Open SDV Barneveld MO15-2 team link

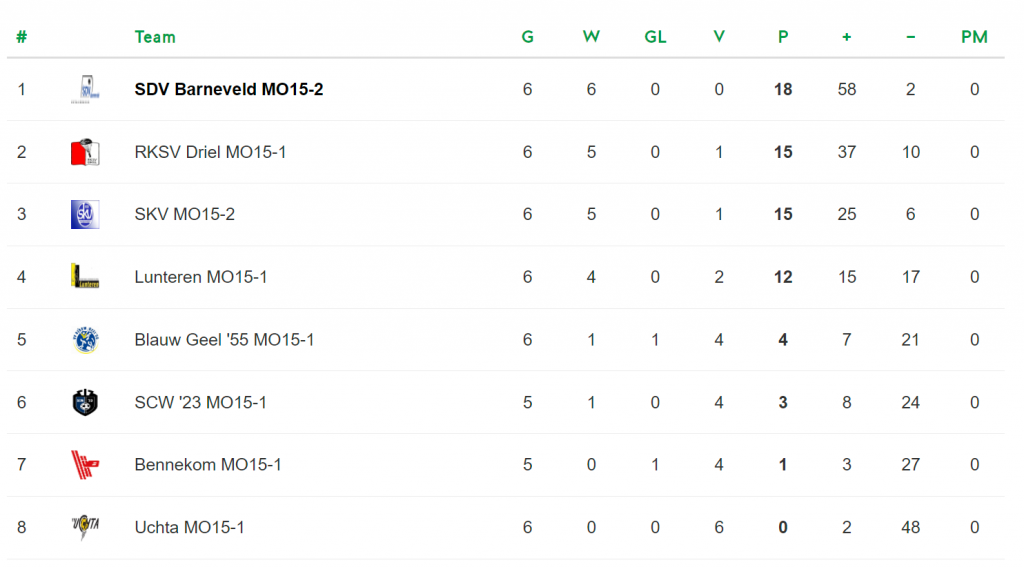click(x=228, y=89)
